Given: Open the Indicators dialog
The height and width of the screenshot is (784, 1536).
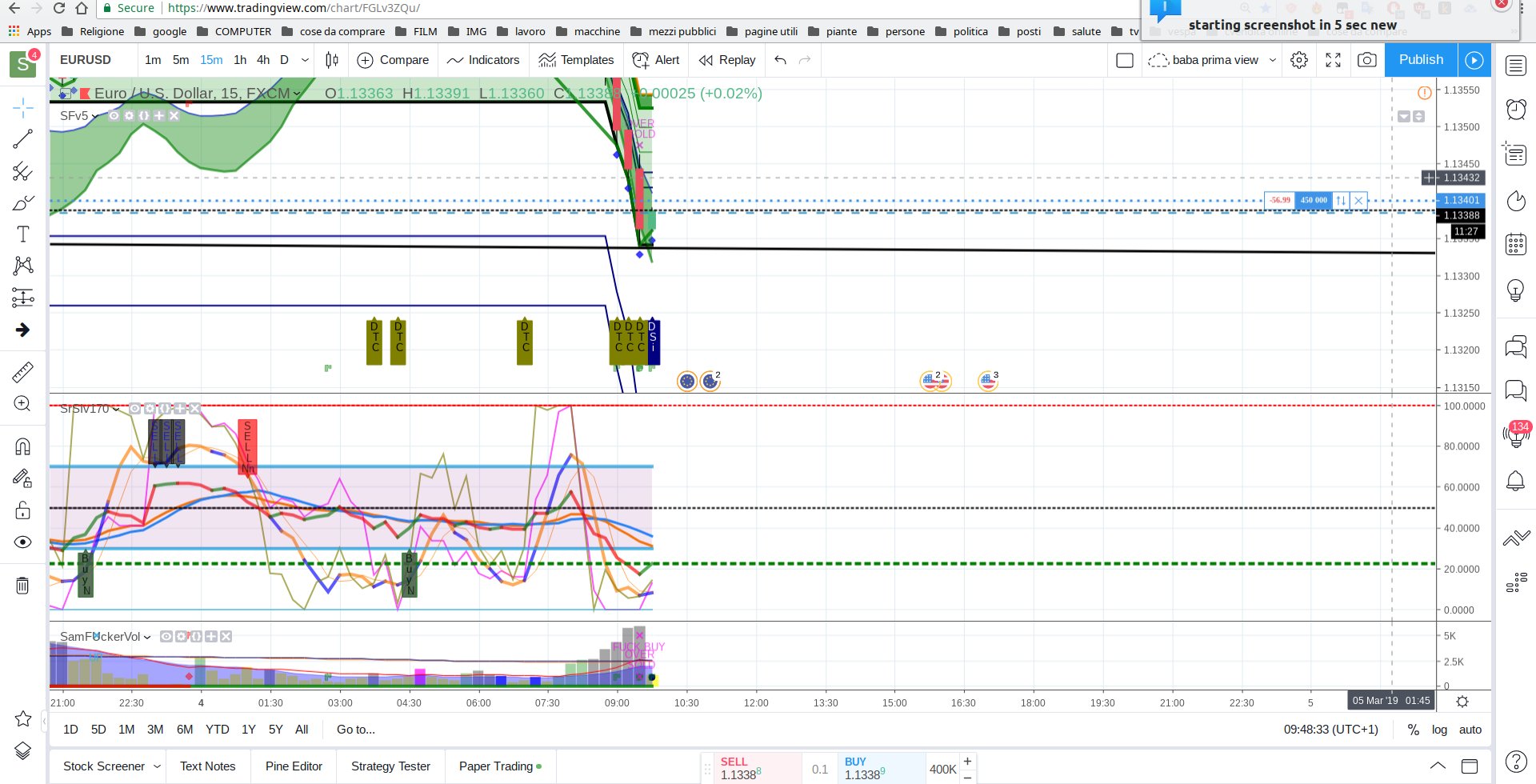Looking at the screenshot, I should point(483,60).
